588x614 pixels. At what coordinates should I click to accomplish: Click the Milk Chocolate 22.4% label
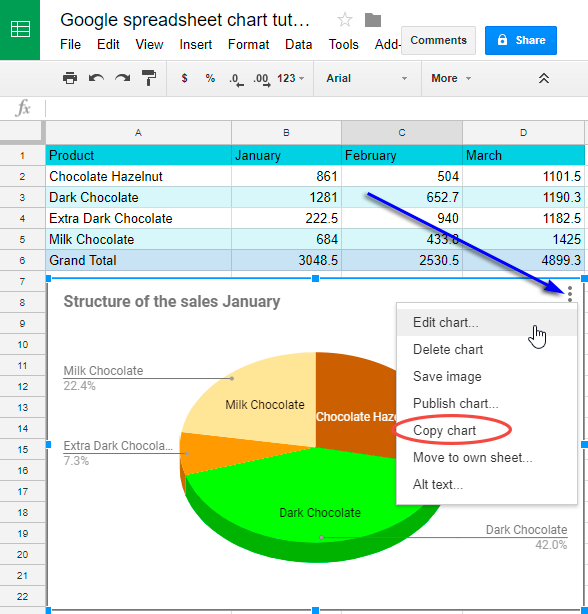tap(103, 378)
